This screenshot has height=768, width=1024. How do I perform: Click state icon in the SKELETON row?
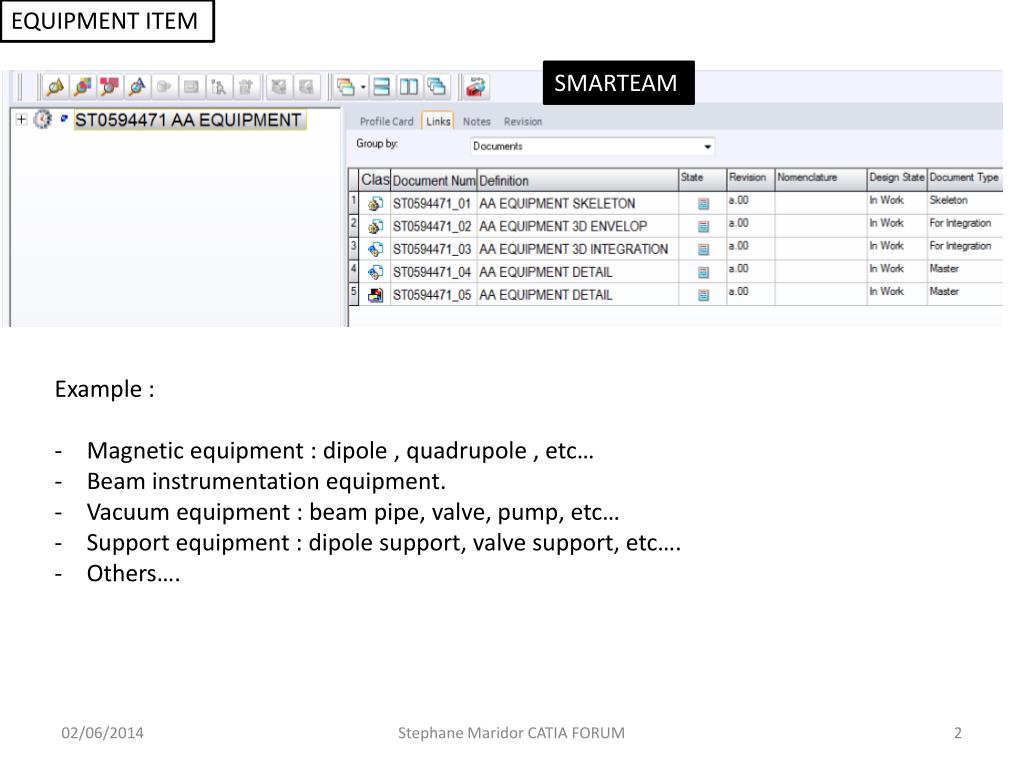(x=703, y=204)
